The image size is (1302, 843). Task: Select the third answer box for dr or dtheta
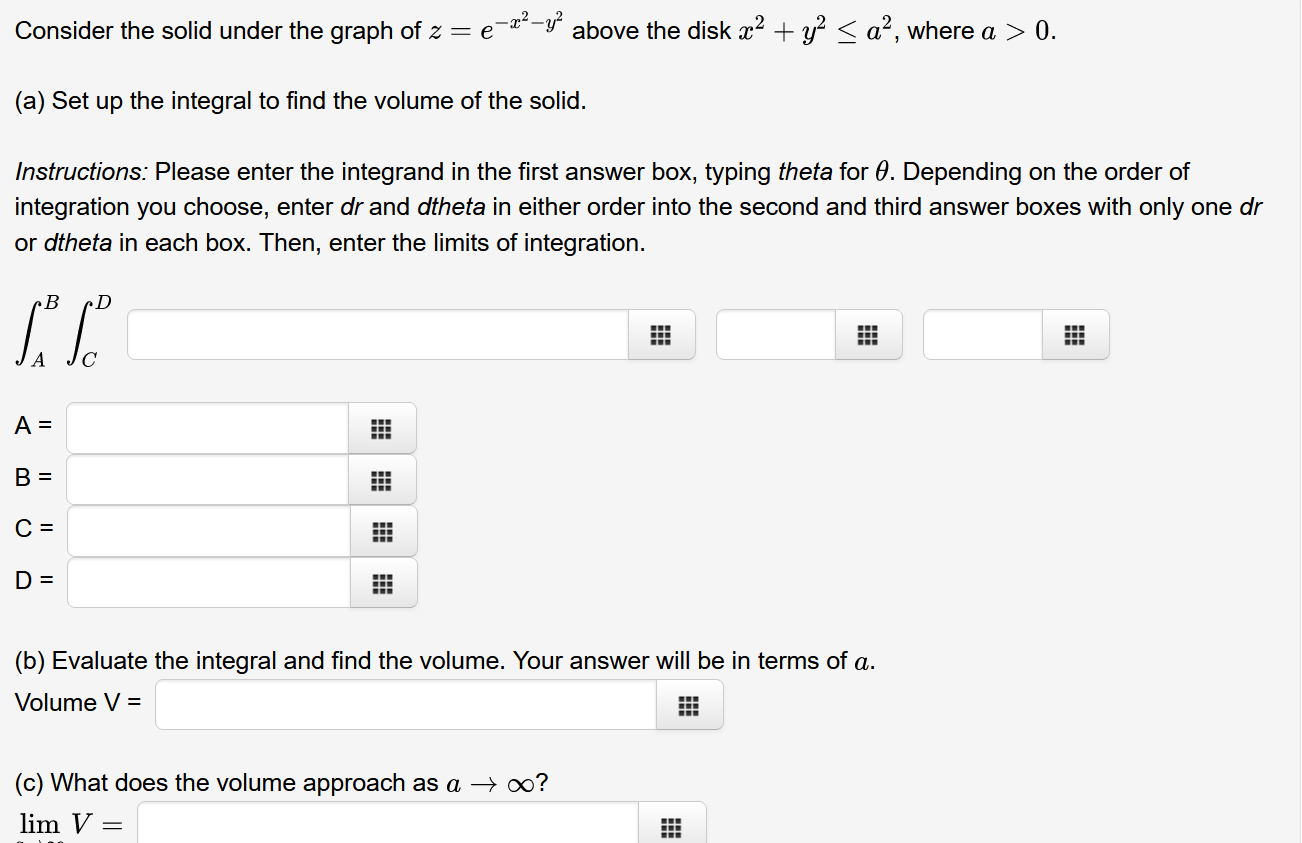click(980, 335)
